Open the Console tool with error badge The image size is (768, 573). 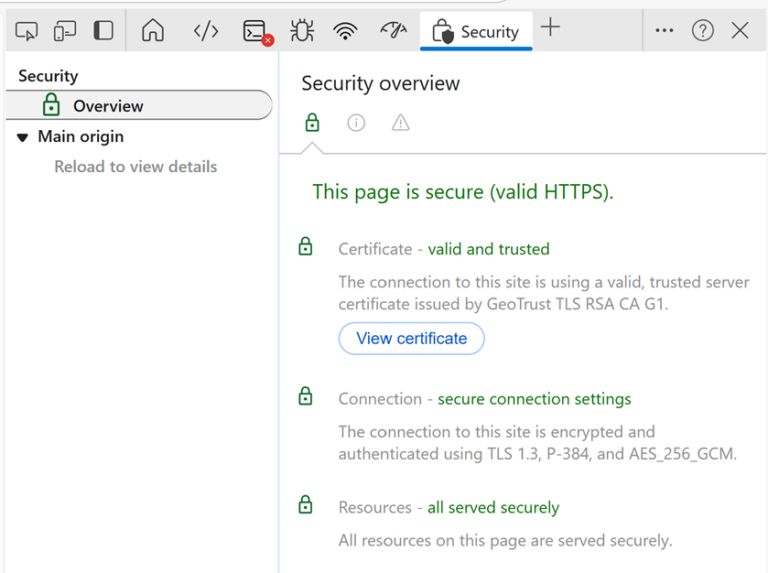258,32
